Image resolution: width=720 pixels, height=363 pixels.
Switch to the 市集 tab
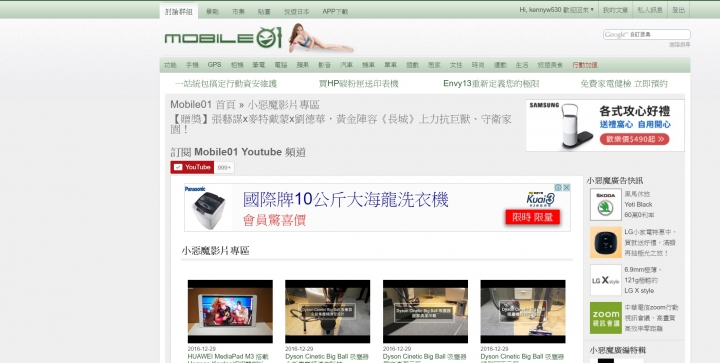(238, 11)
